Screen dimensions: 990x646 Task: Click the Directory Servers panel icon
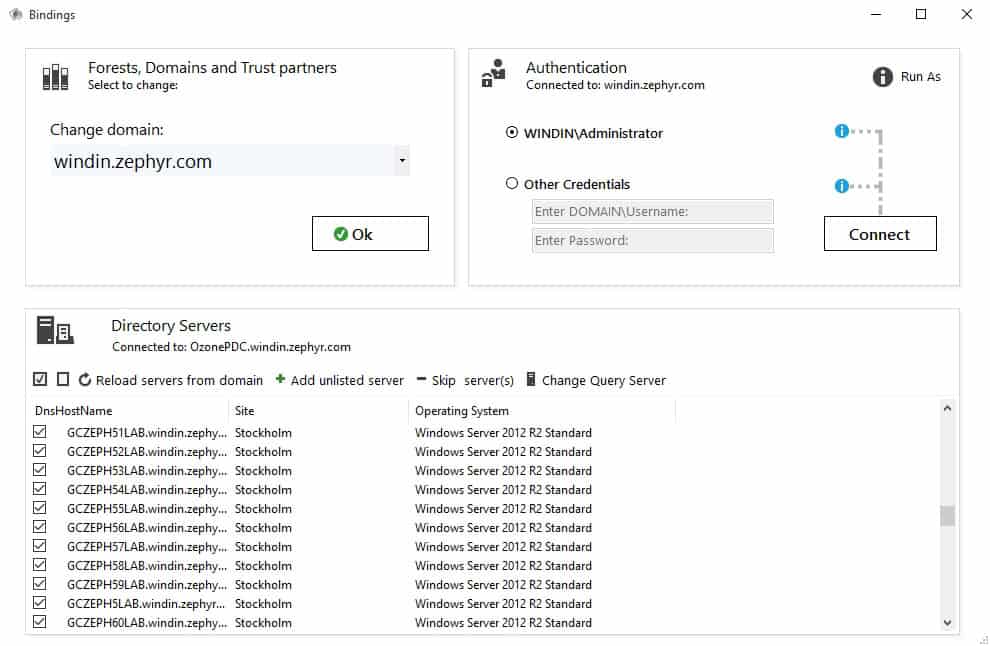click(56, 330)
